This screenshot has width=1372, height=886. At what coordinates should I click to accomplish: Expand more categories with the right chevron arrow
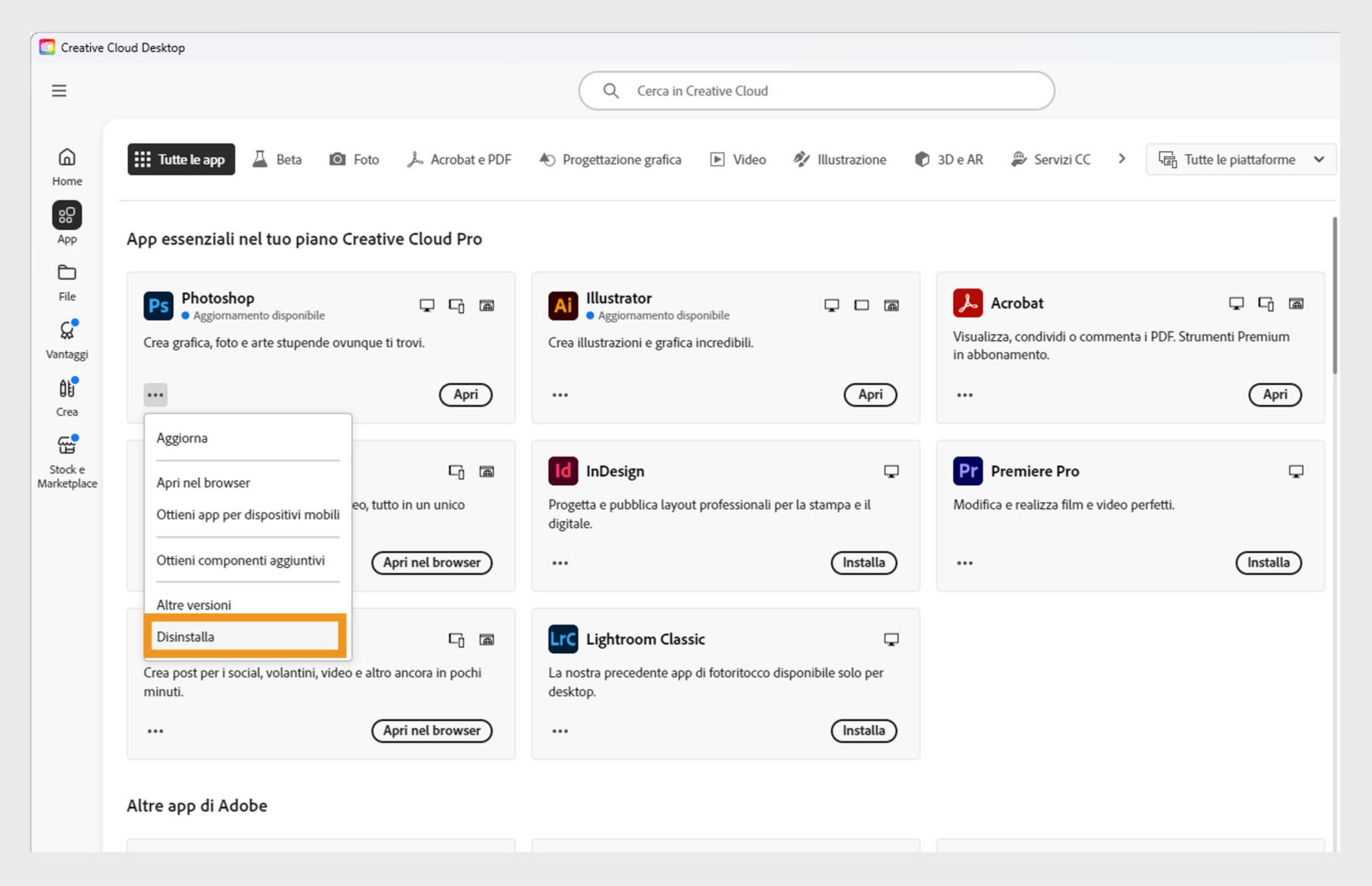(1121, 159)
